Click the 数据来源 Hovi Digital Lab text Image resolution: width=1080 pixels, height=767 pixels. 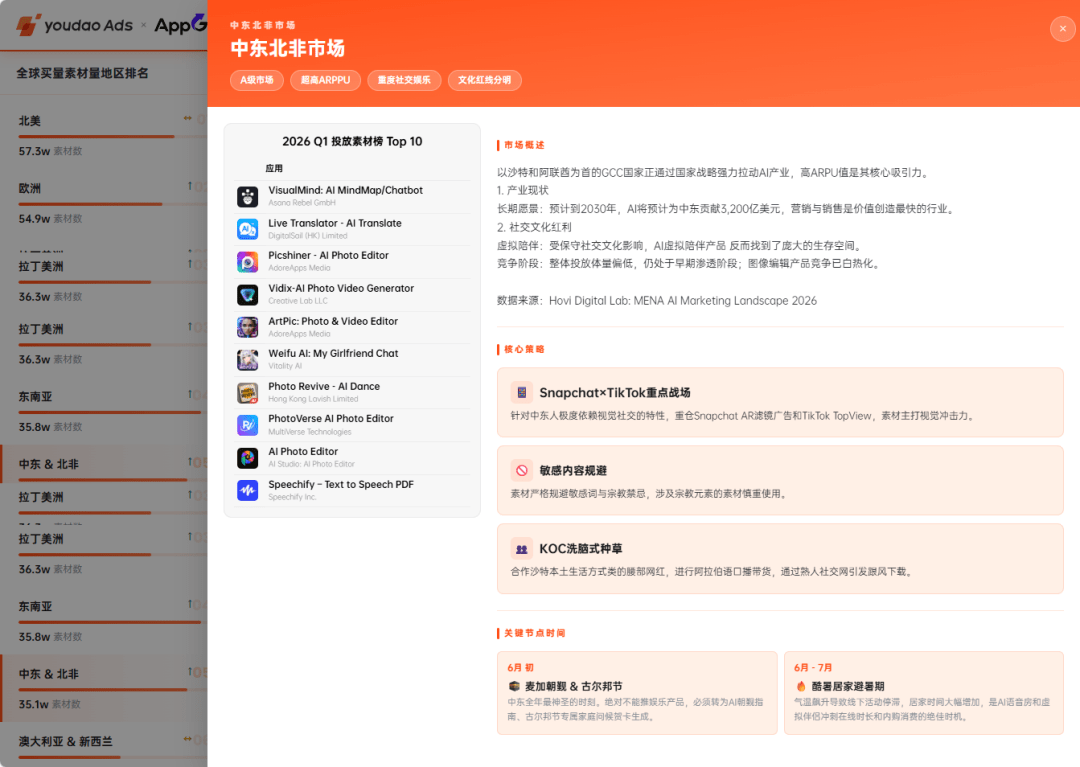point(657,301)
